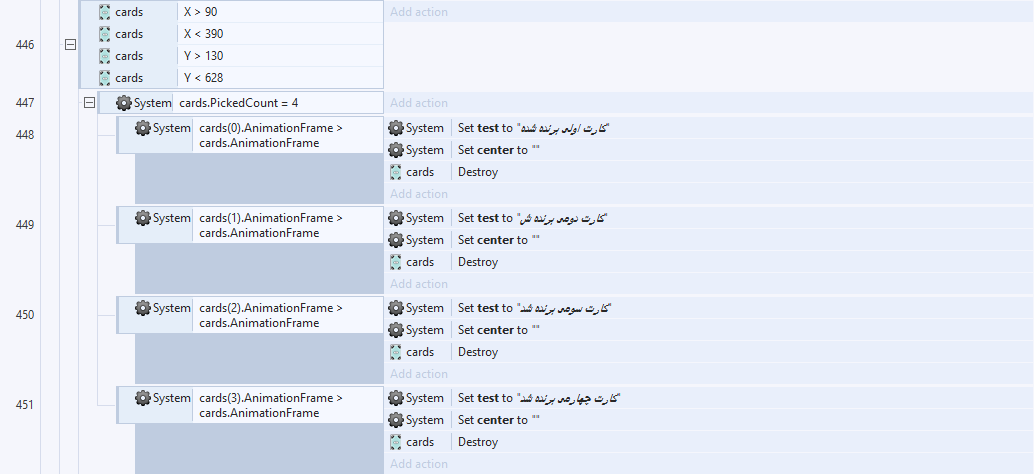Select the cards(2).AnimationFrame > cards.AnimationFrame condition
The width and height of the screenshot is (1034, 474).
271,315
